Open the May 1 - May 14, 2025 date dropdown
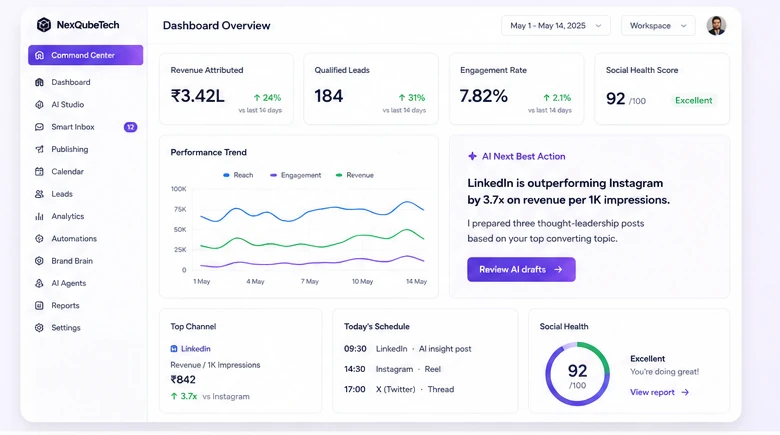 (556, 25)
